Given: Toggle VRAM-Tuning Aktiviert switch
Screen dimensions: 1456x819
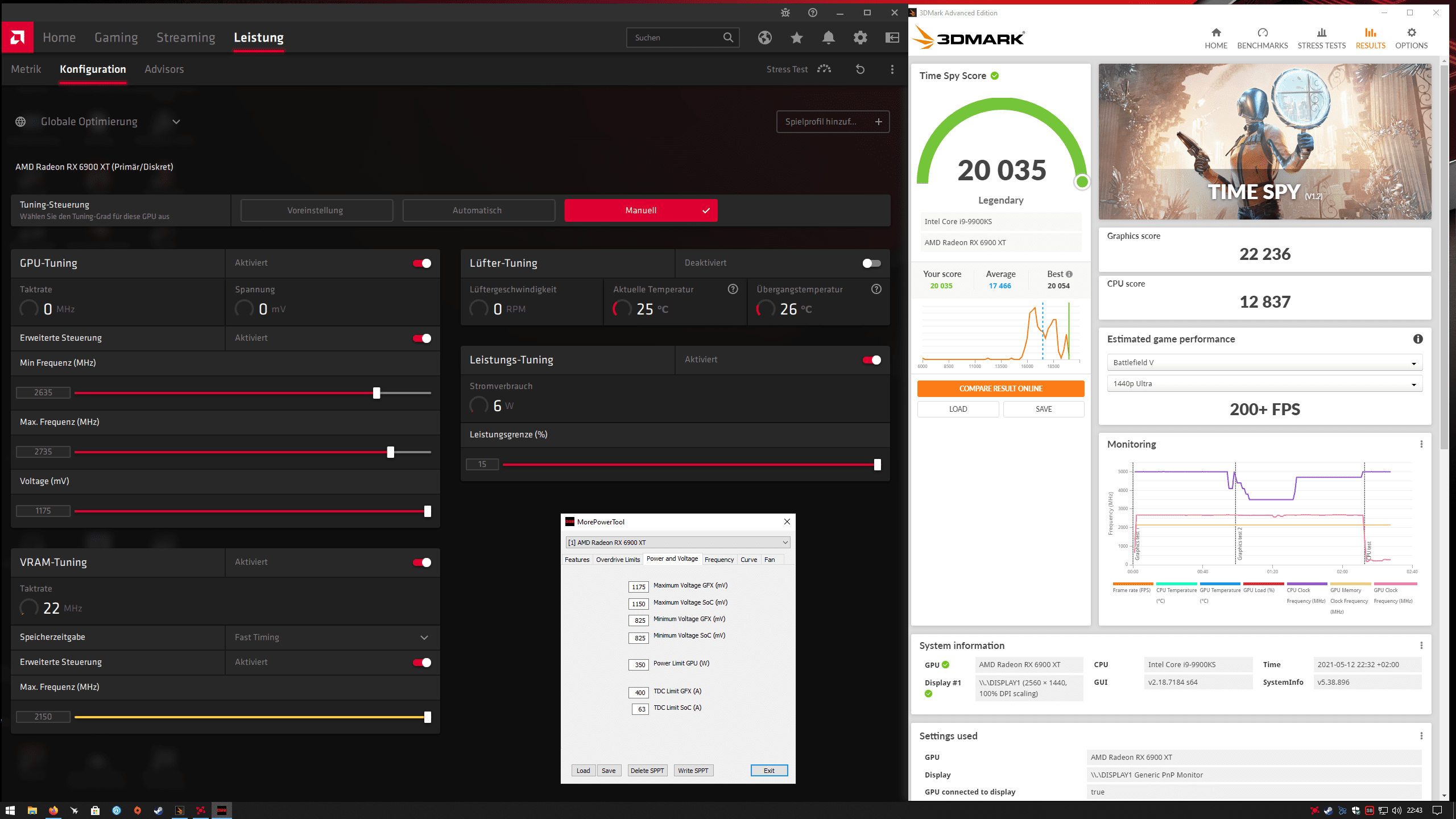Looking at the screenshot, I should coord(422,562).
